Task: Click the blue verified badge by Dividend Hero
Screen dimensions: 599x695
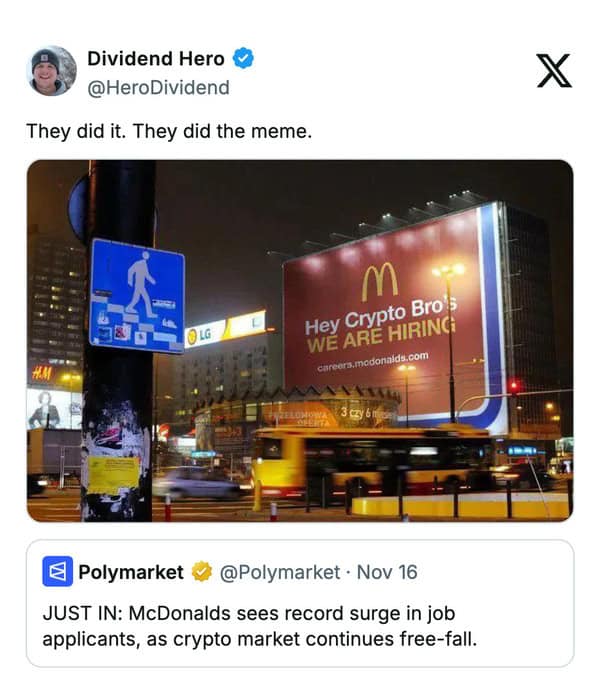Action: tap(243, 59)
